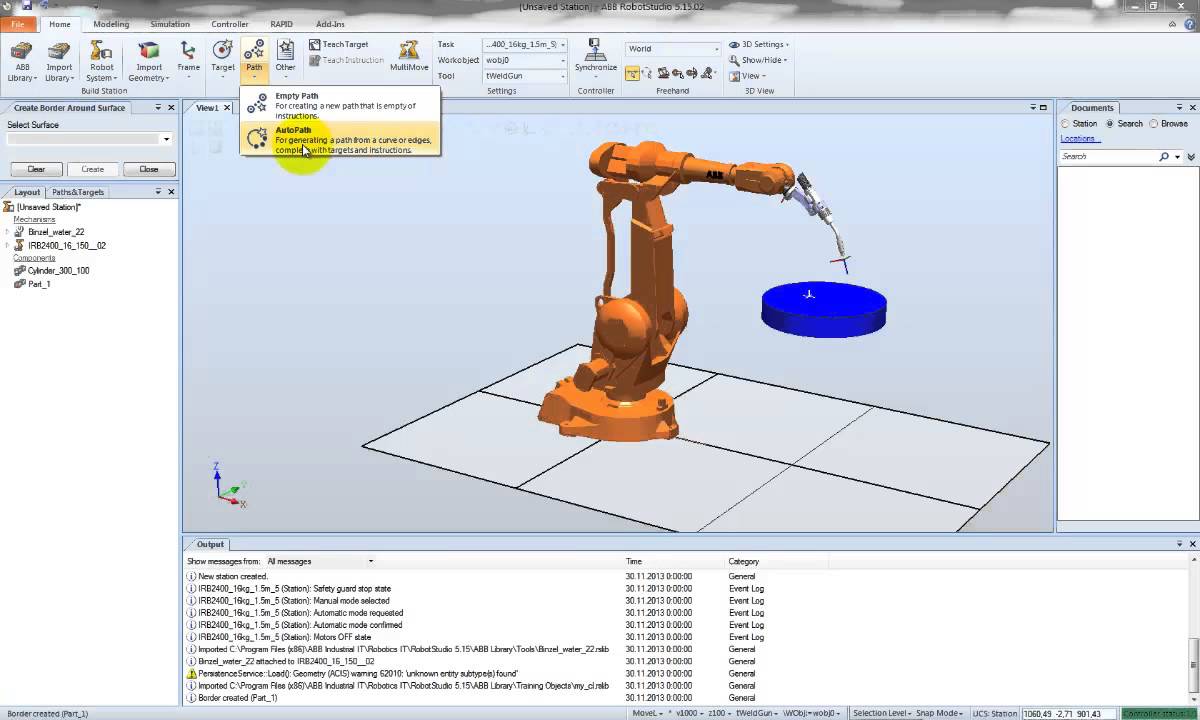Switch to the RAPID tab

pyautogui.click(x=282, y=24)
